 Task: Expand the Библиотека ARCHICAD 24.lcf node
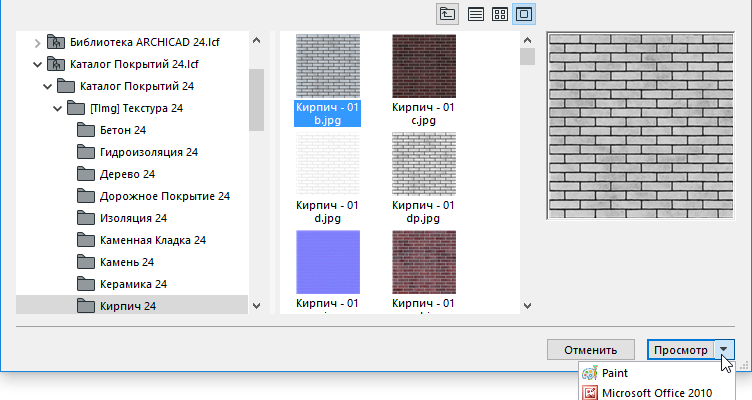[x=38, y=42]
